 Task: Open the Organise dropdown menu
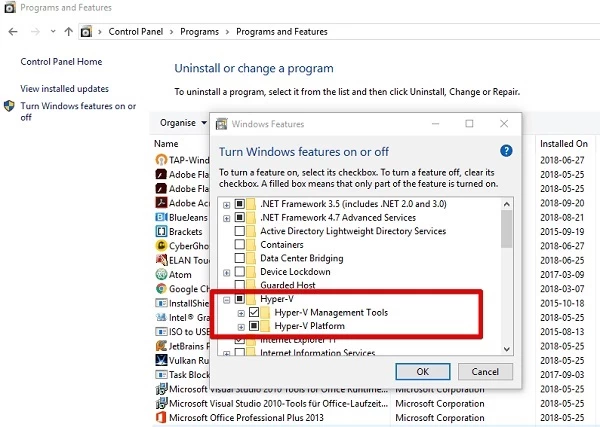pos(183,123)
